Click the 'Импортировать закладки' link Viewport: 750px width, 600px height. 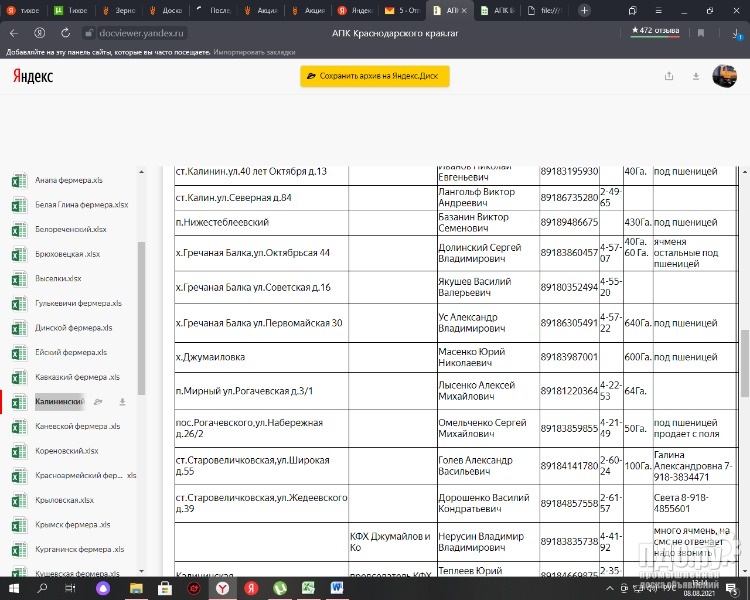254,50
